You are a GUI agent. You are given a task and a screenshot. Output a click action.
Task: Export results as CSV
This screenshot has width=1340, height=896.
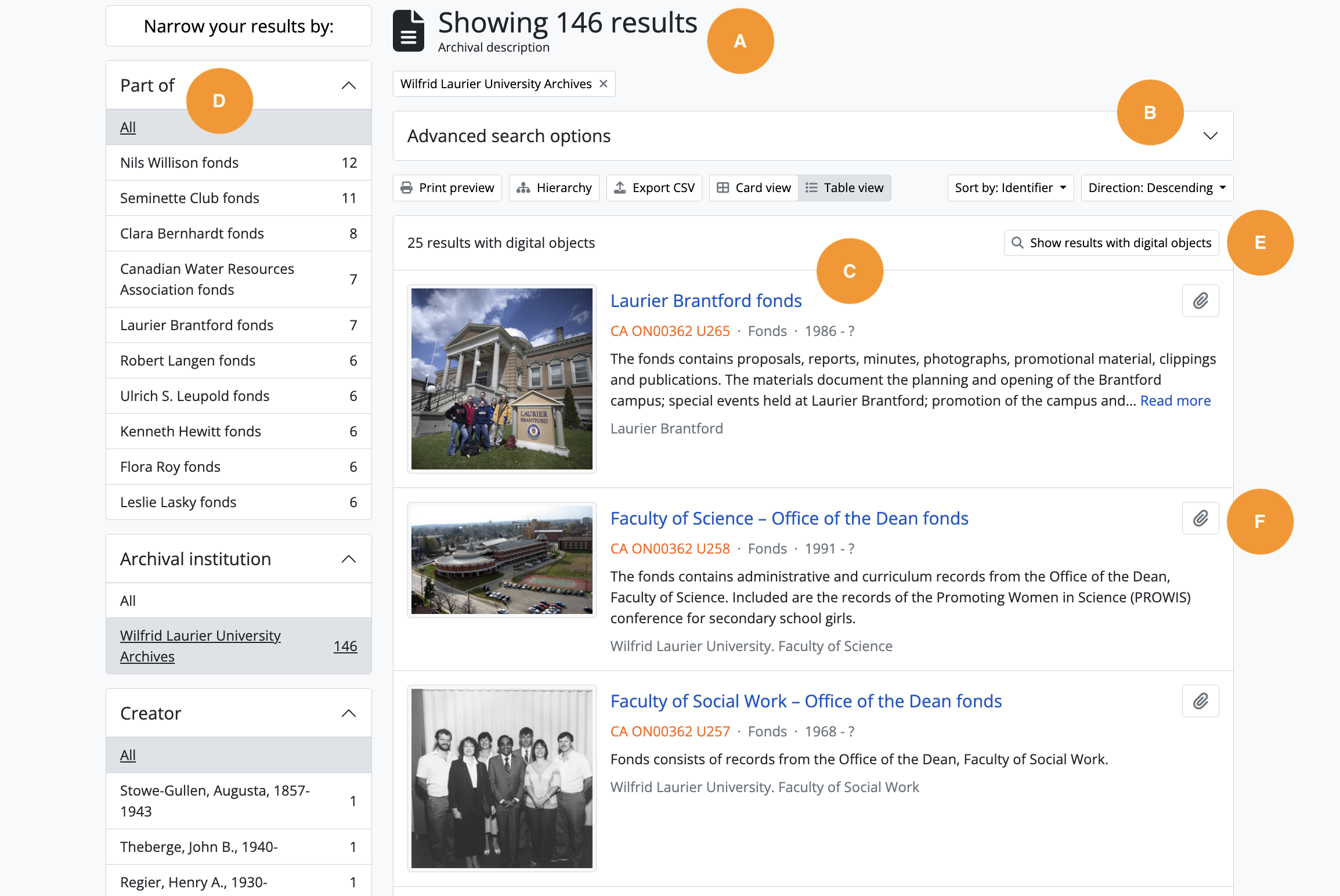(654, 188)
